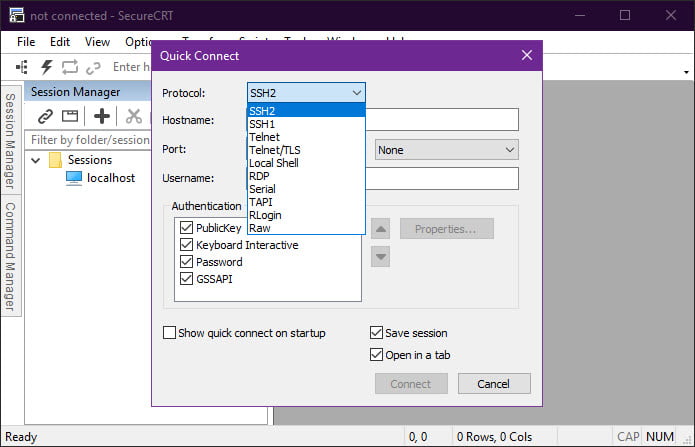
Task: Select SSH2 in the protocol list
Action: [306, 111]
